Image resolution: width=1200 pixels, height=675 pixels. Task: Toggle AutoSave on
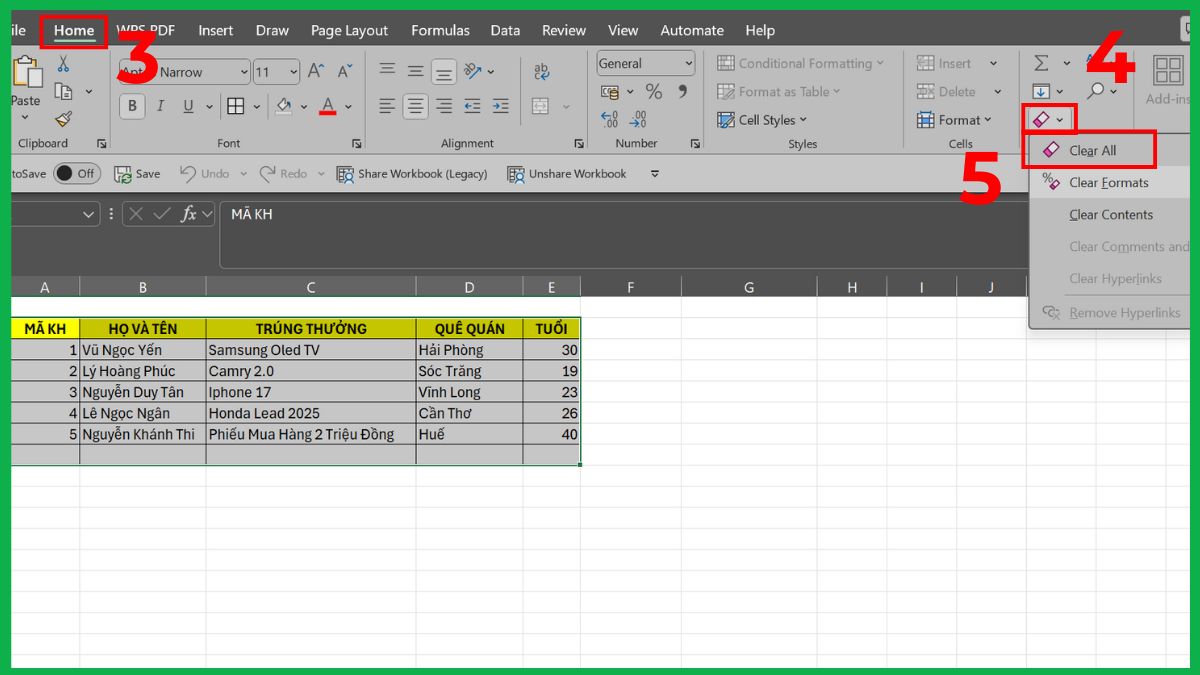click(x=75, y=173)
